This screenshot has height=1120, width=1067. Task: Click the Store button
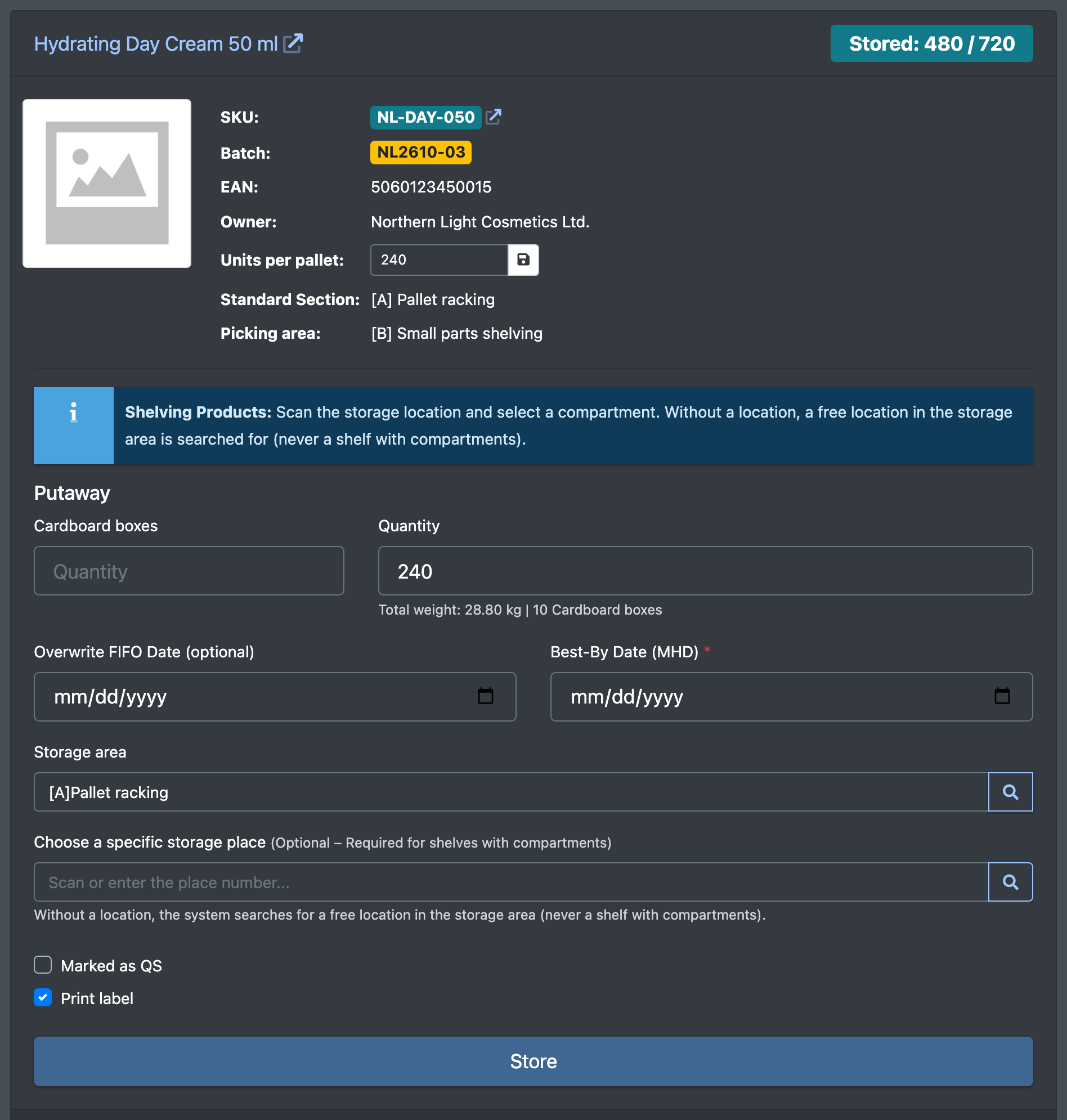[x=533, y=1061]
